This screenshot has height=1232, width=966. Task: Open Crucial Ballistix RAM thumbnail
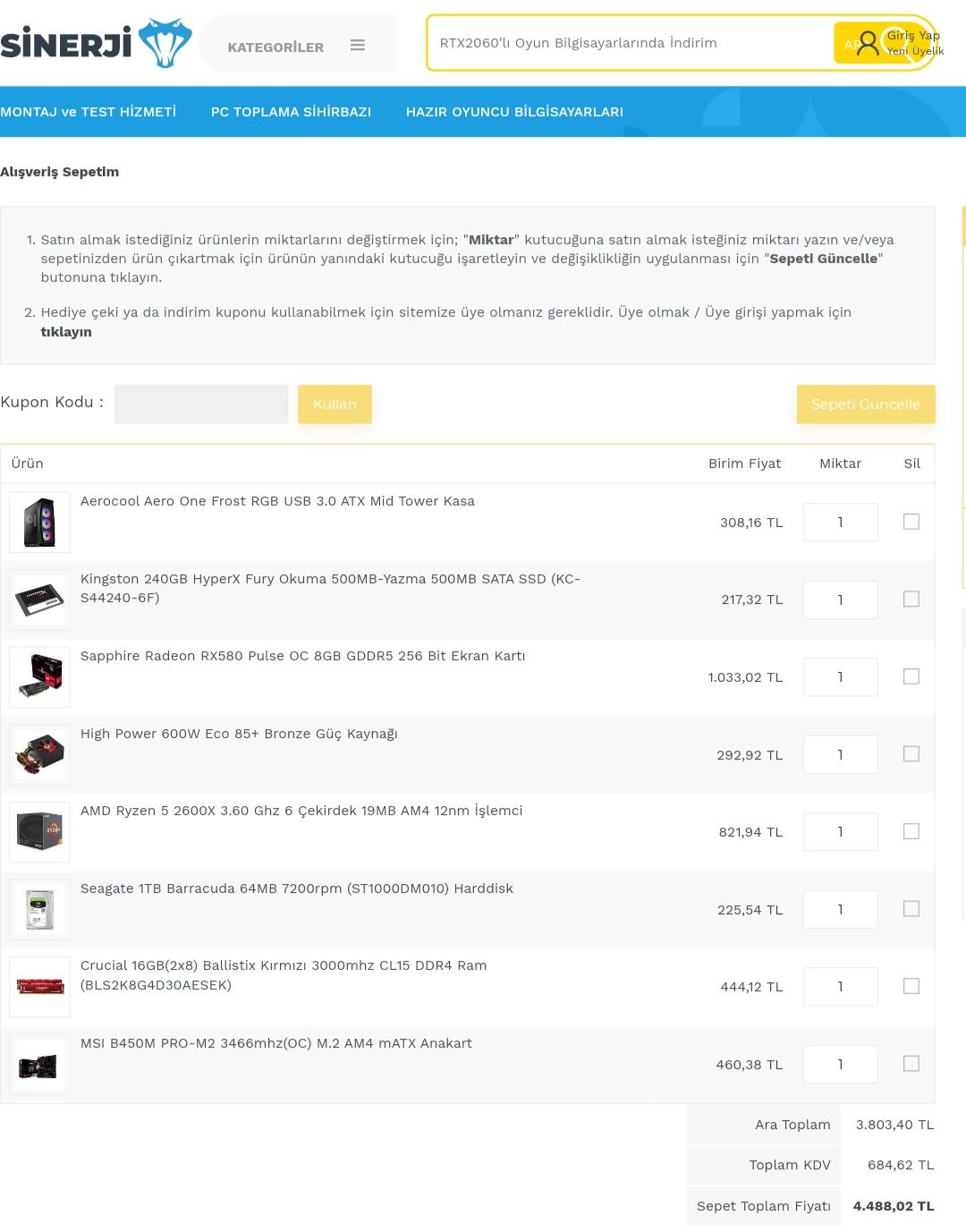tap(39, 987)
